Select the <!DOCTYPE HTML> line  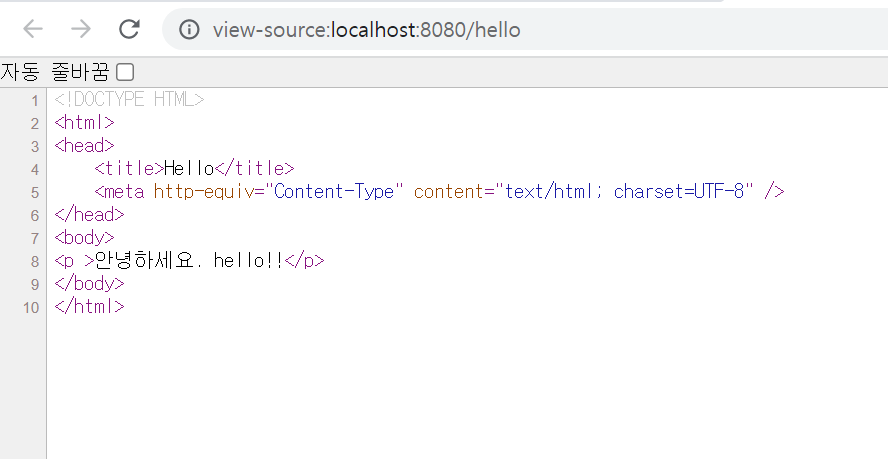click(x=129, y=100)
